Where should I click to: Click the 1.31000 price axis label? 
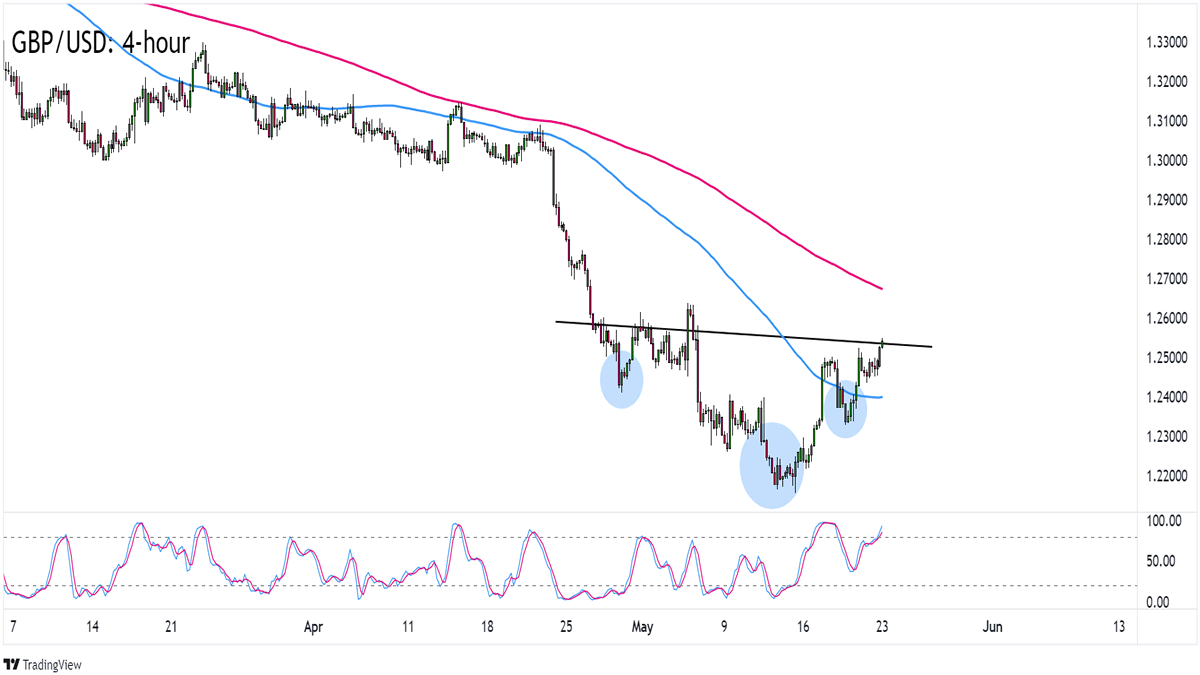[x=1168, y=122]
